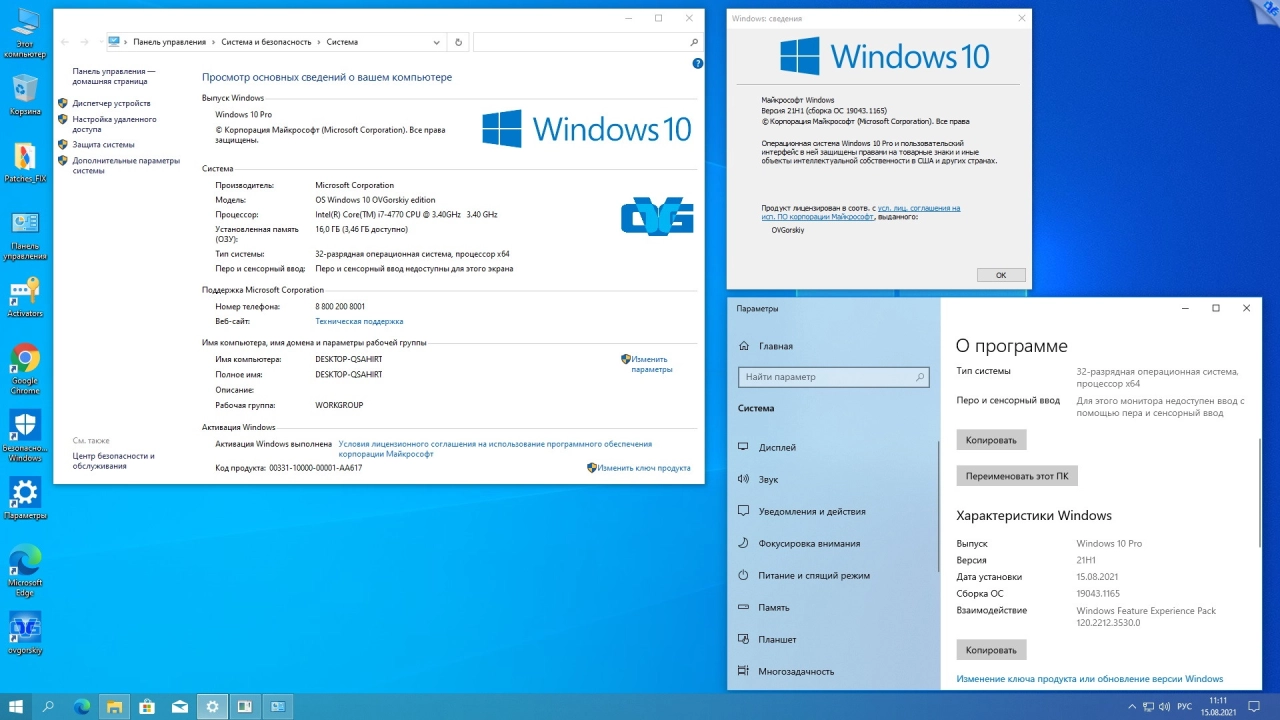This screenshot has width=1280, height=720.
Task: Expand the Control Panel address history dropdown
Action: click(437, 42)
